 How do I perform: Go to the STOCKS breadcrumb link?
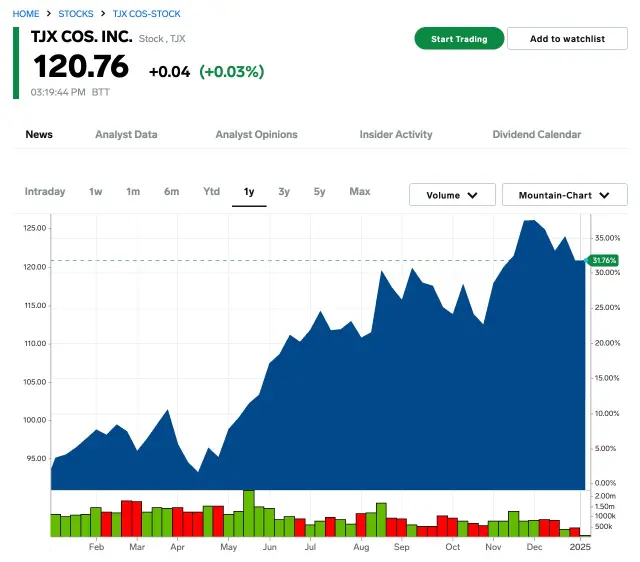pos(76,14)
